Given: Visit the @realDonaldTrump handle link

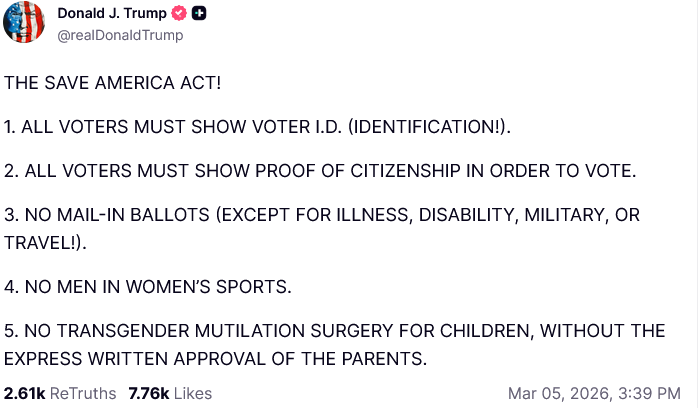Looking at the screenshot, I should coord(120,35).
